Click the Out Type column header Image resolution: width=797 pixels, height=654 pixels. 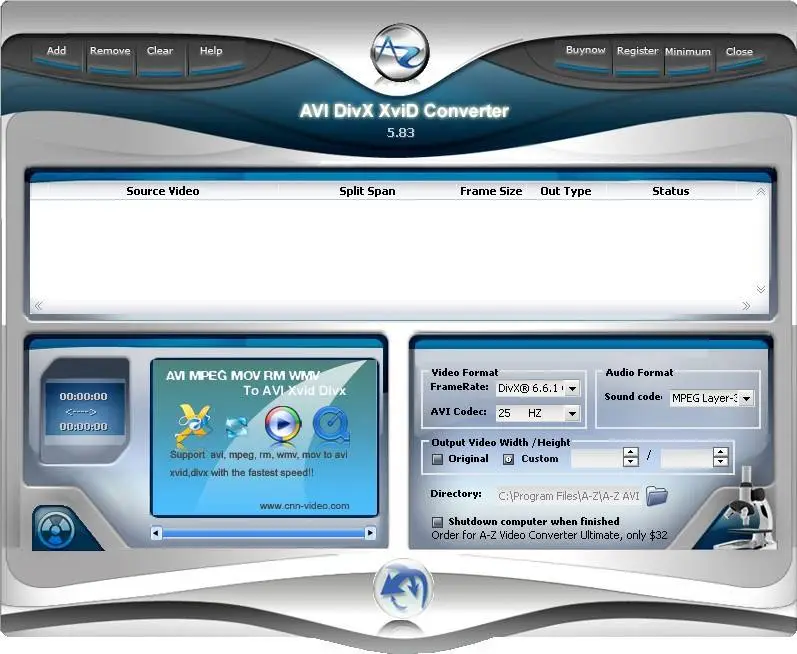tap(566, 191)
